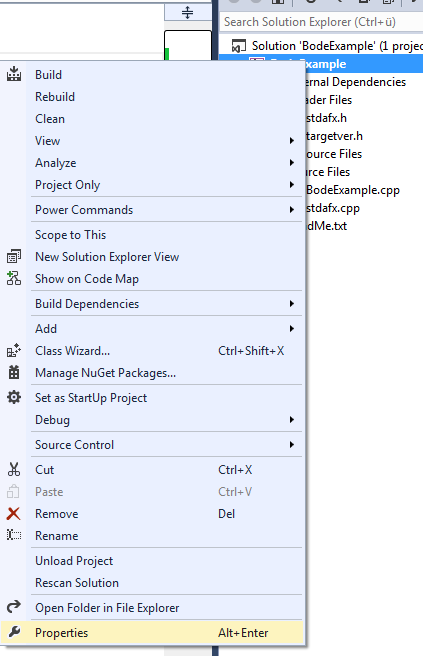Click the Show on Code Map icon
This screenshot has width=423, height=656.
[x=14, y=278]
